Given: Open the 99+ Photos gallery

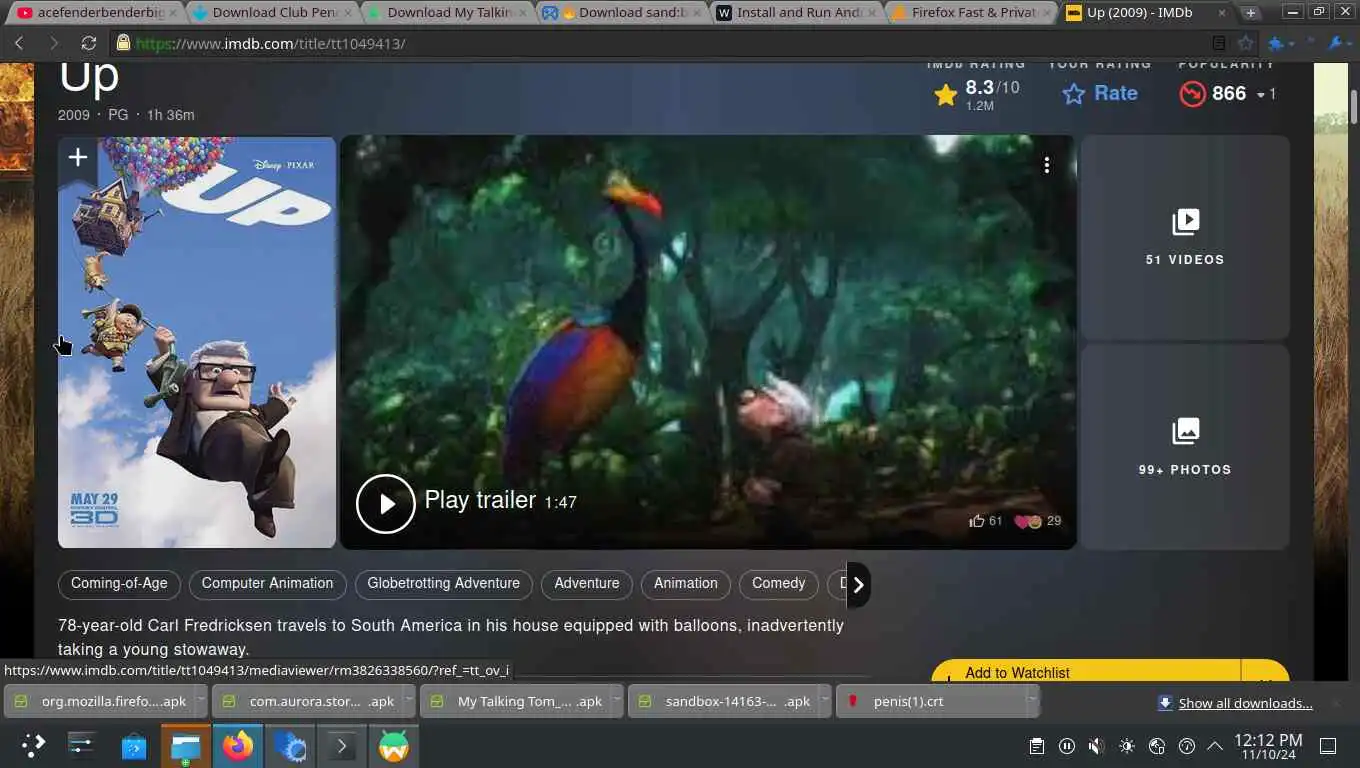Looking at the screenshot, I should point(1185,447).
